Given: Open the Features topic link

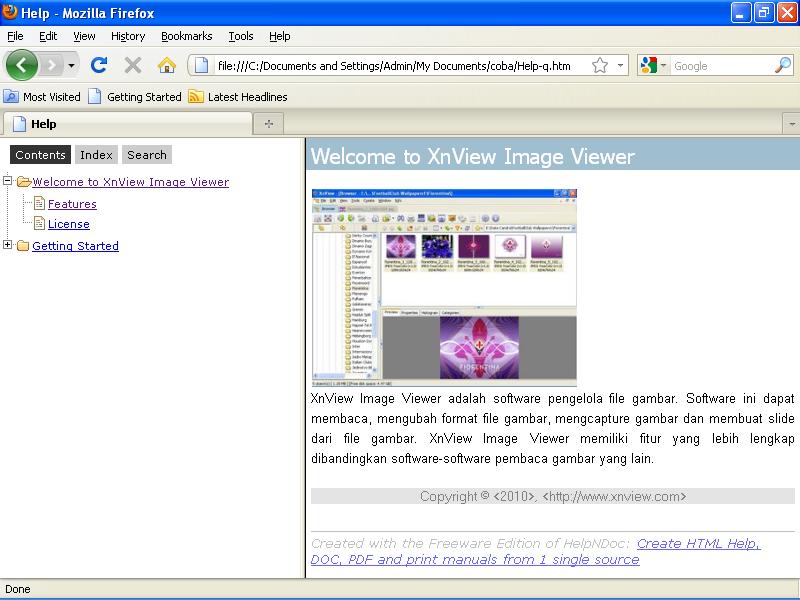Looking at the screenshot, I should point(72,204).
